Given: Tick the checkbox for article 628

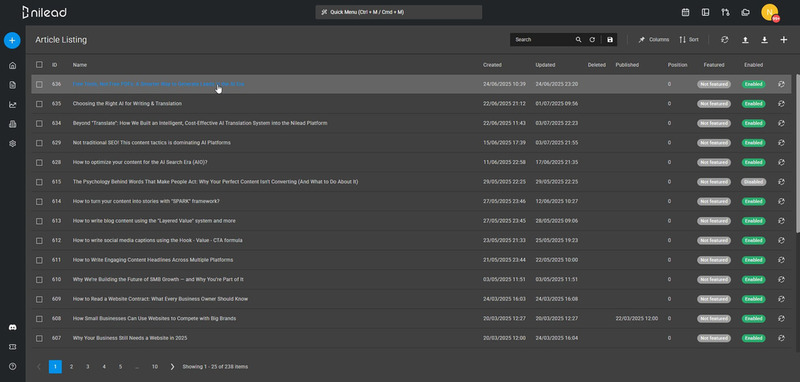Looking at the screenshot, I should 39,162.
